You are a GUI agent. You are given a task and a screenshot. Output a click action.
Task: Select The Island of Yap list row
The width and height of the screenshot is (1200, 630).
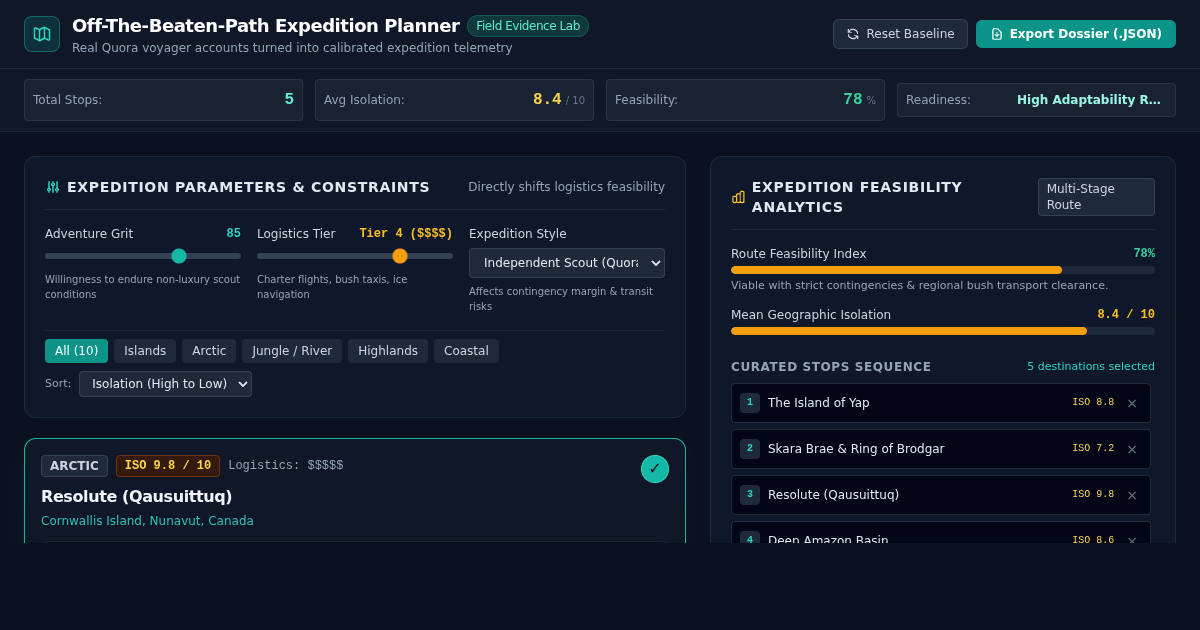[941, 403]
